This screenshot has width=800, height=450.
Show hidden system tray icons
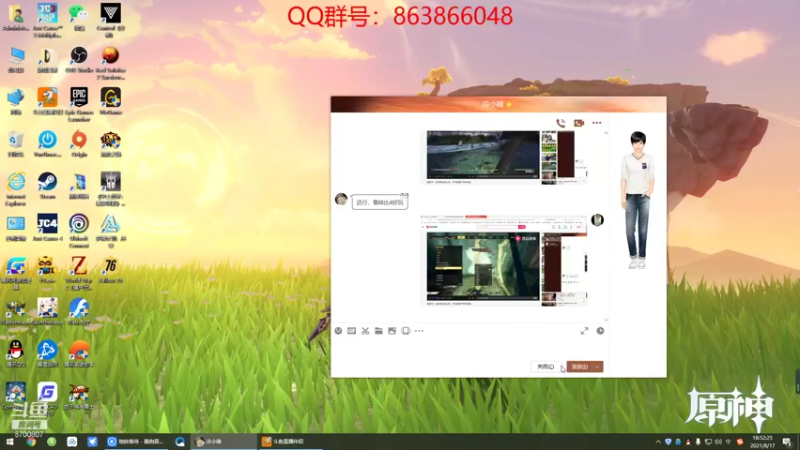pyautogui.click(x=658, y=441)
